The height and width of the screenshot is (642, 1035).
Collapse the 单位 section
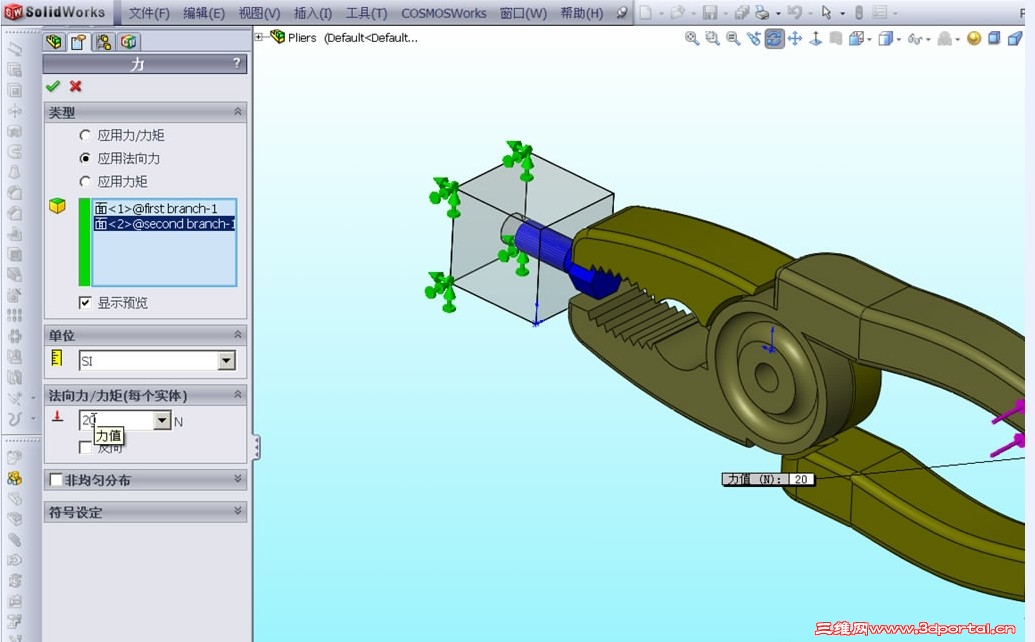click(238, 335)
